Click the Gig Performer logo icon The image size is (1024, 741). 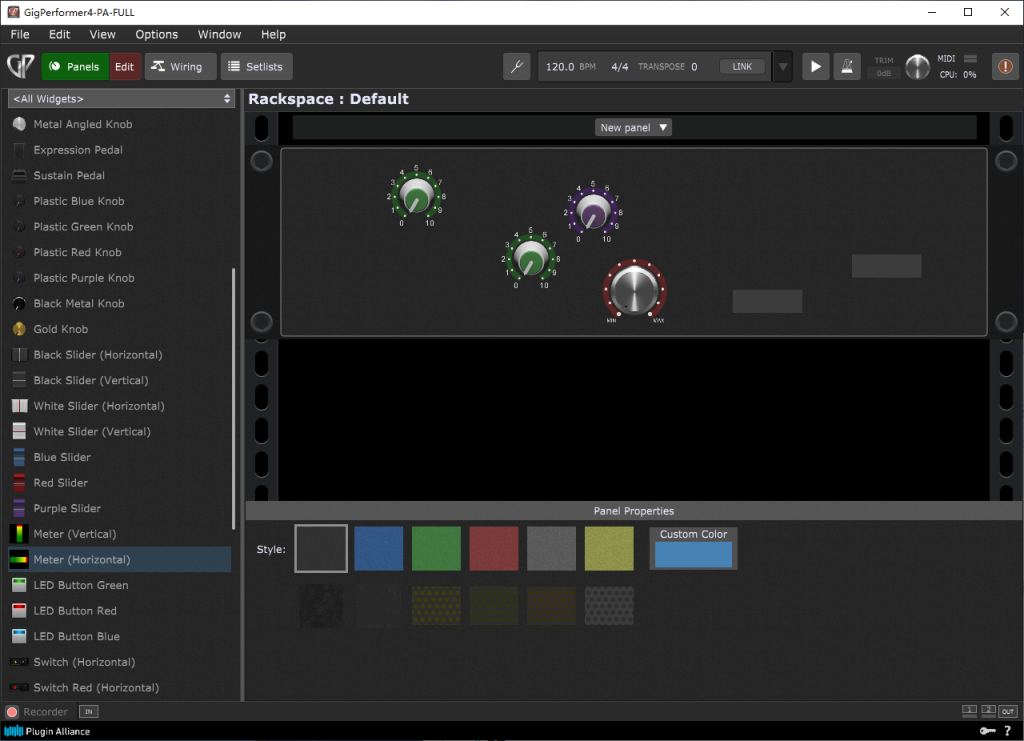click(x=20, y=66)
